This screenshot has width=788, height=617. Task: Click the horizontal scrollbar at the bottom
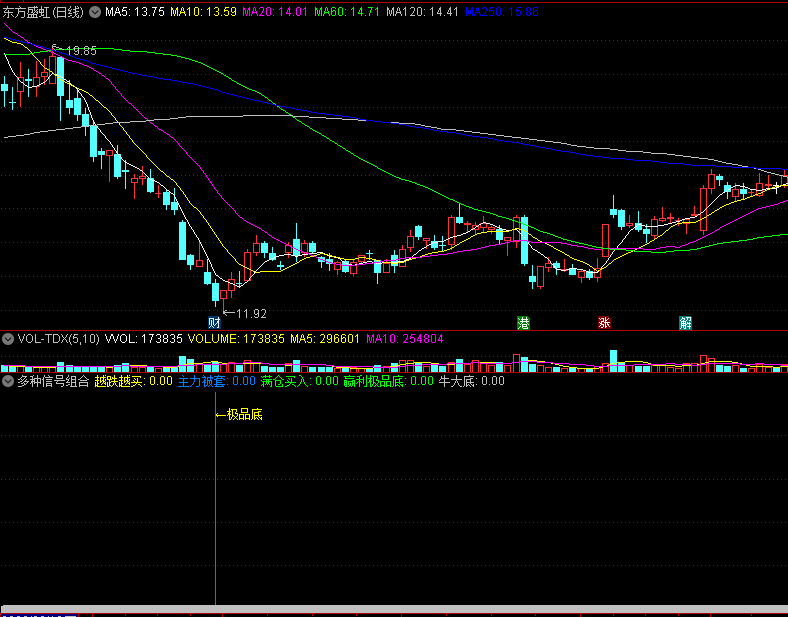(x=394, y=609)
